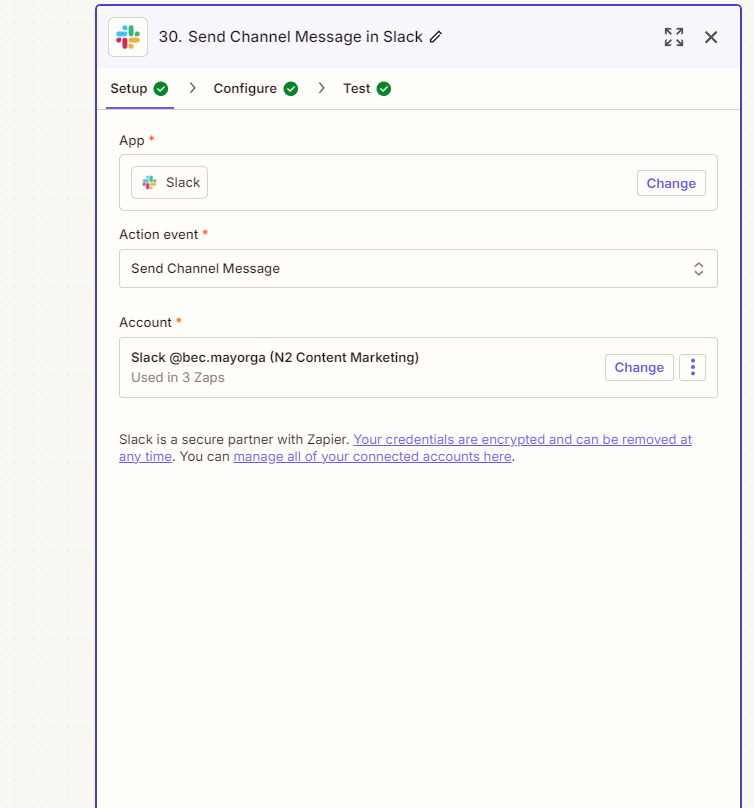This screenshot has width=754, height=808.
Task: Close the step editor panel
Action: 711,37
